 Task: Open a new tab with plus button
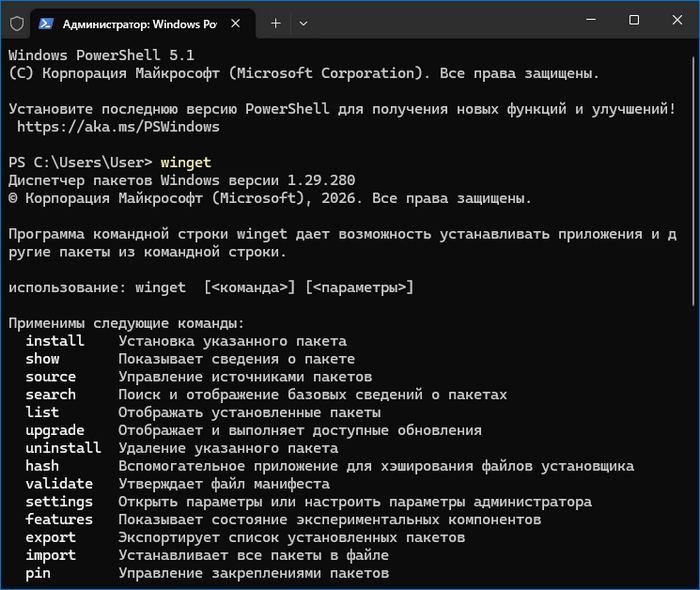coord(276,23)
